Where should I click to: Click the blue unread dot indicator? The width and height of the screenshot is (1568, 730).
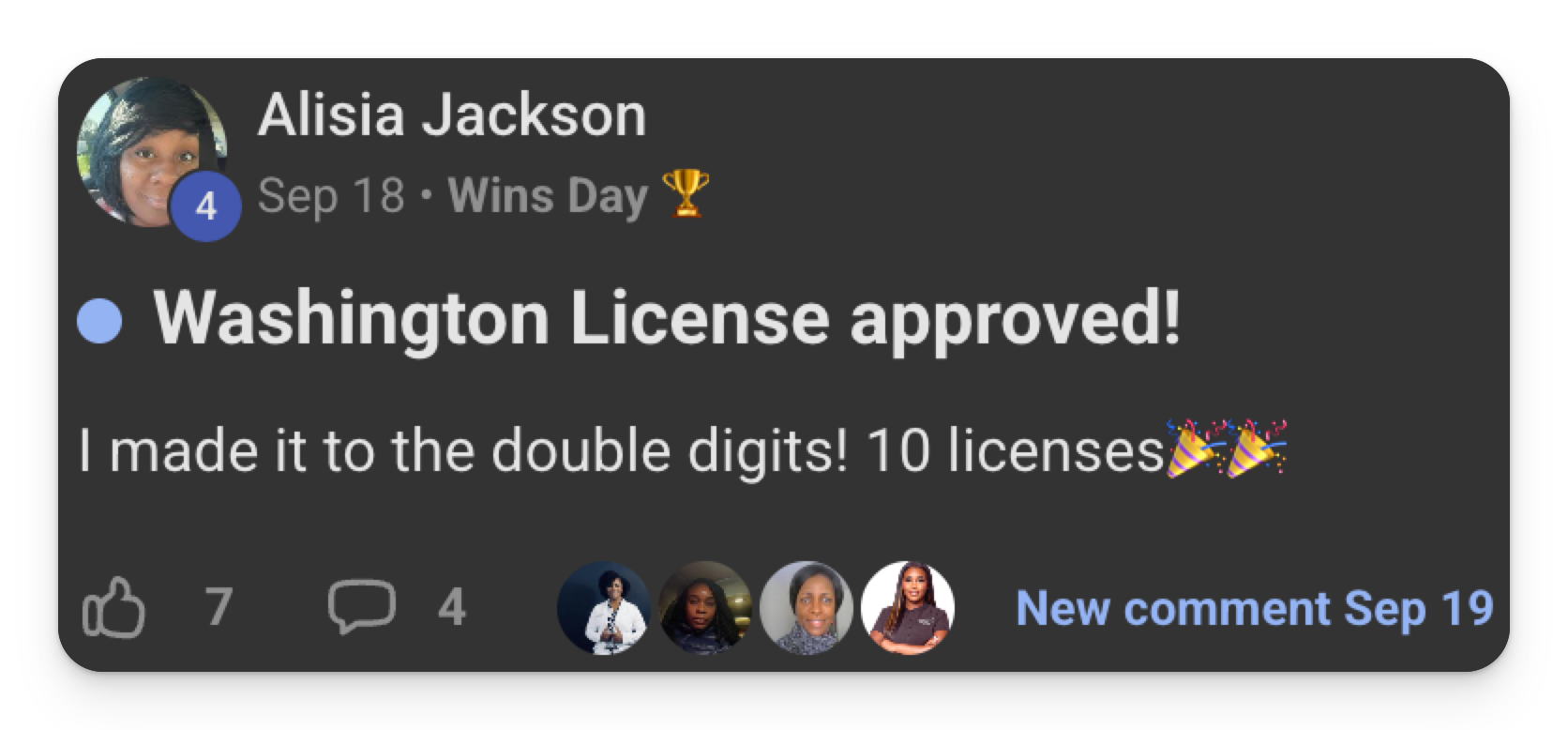(99, 321)
